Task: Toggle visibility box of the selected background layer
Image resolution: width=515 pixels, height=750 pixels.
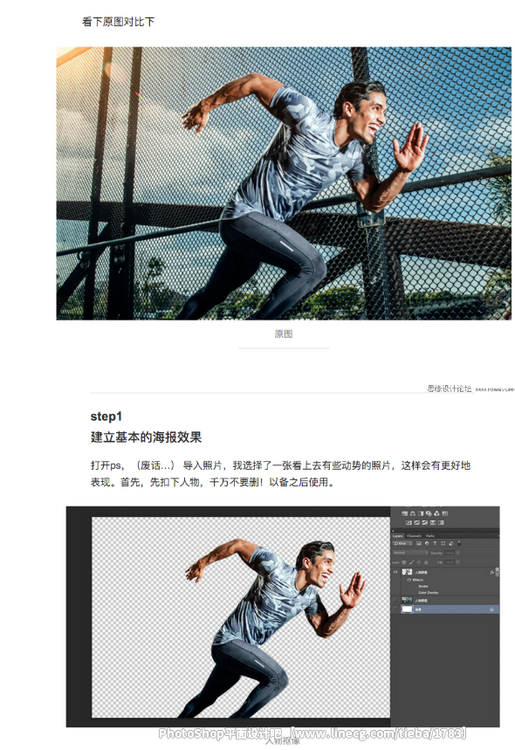Action: coord(395,609)
